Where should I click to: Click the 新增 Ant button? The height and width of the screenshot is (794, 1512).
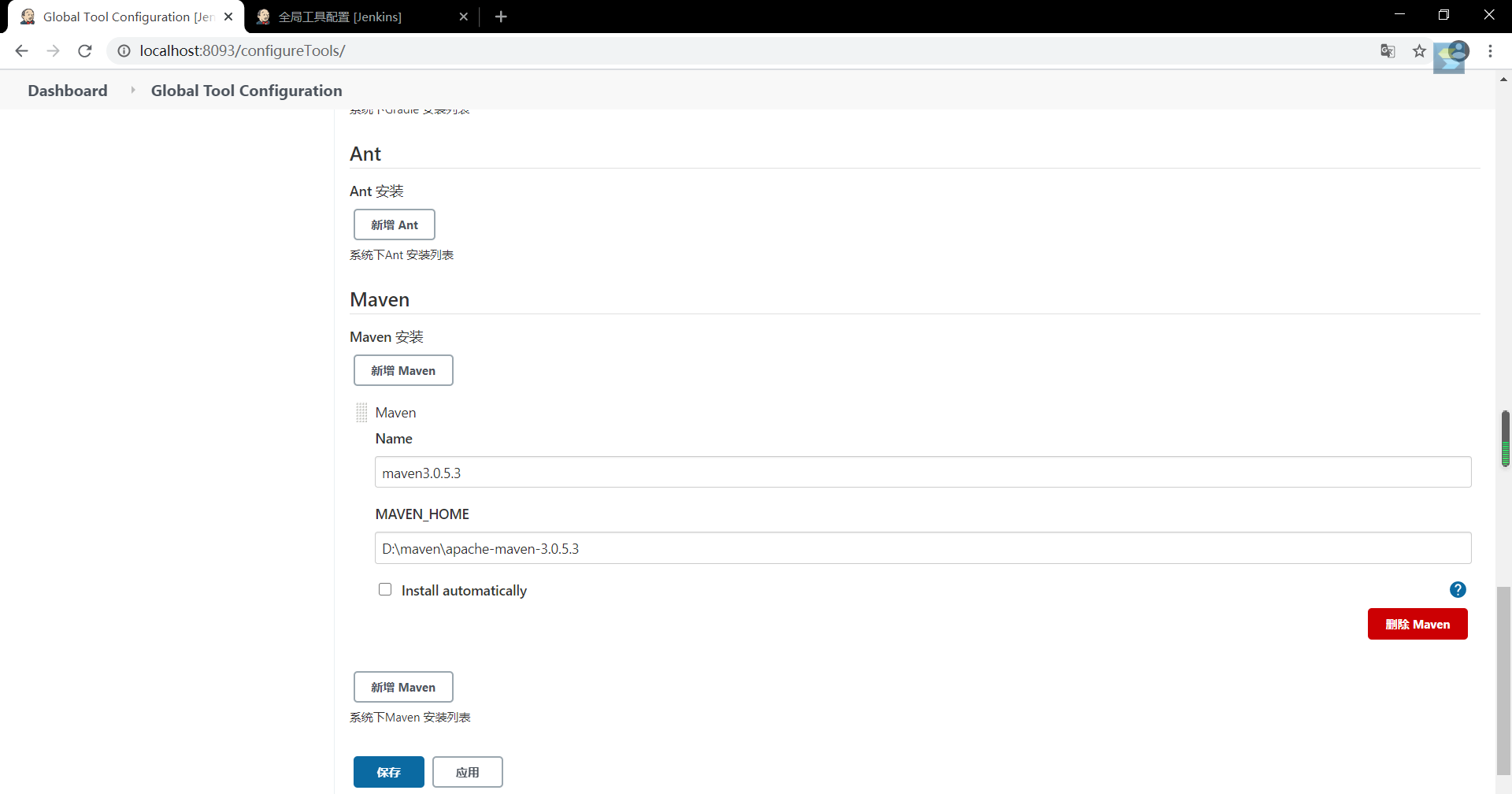tap(395, 224)
